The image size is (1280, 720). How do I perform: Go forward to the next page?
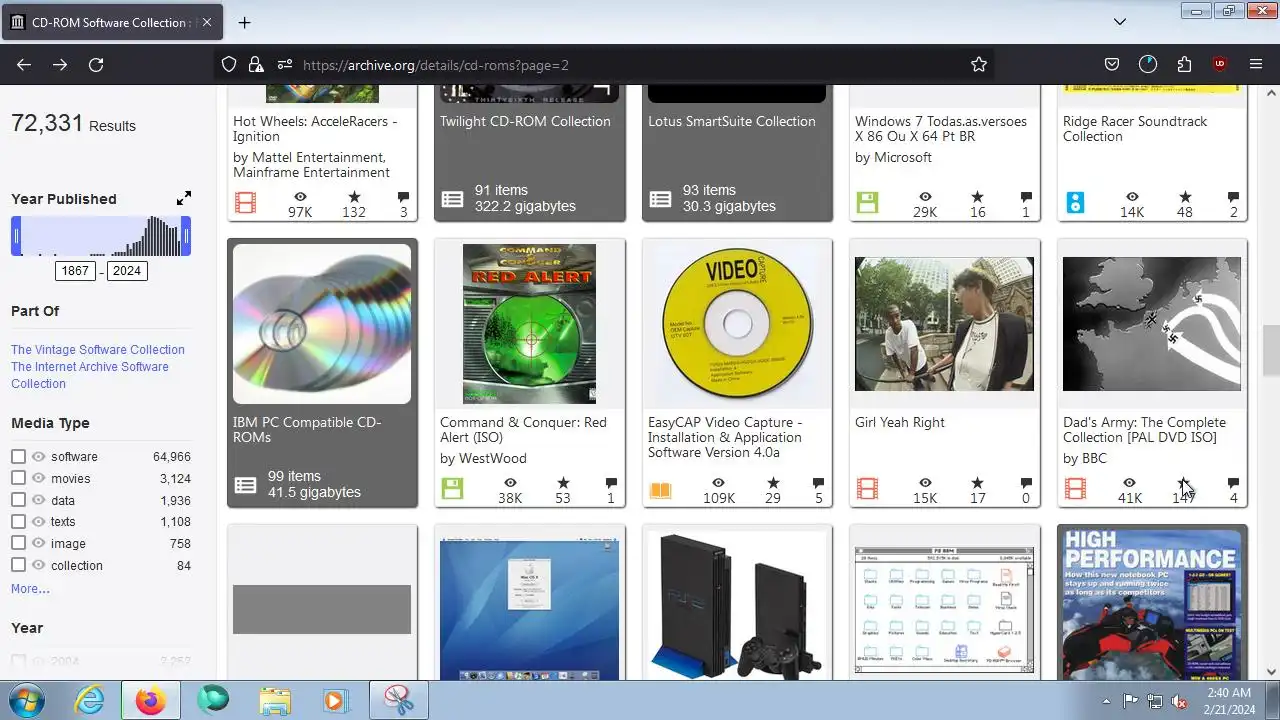click(x=60, y=64)
